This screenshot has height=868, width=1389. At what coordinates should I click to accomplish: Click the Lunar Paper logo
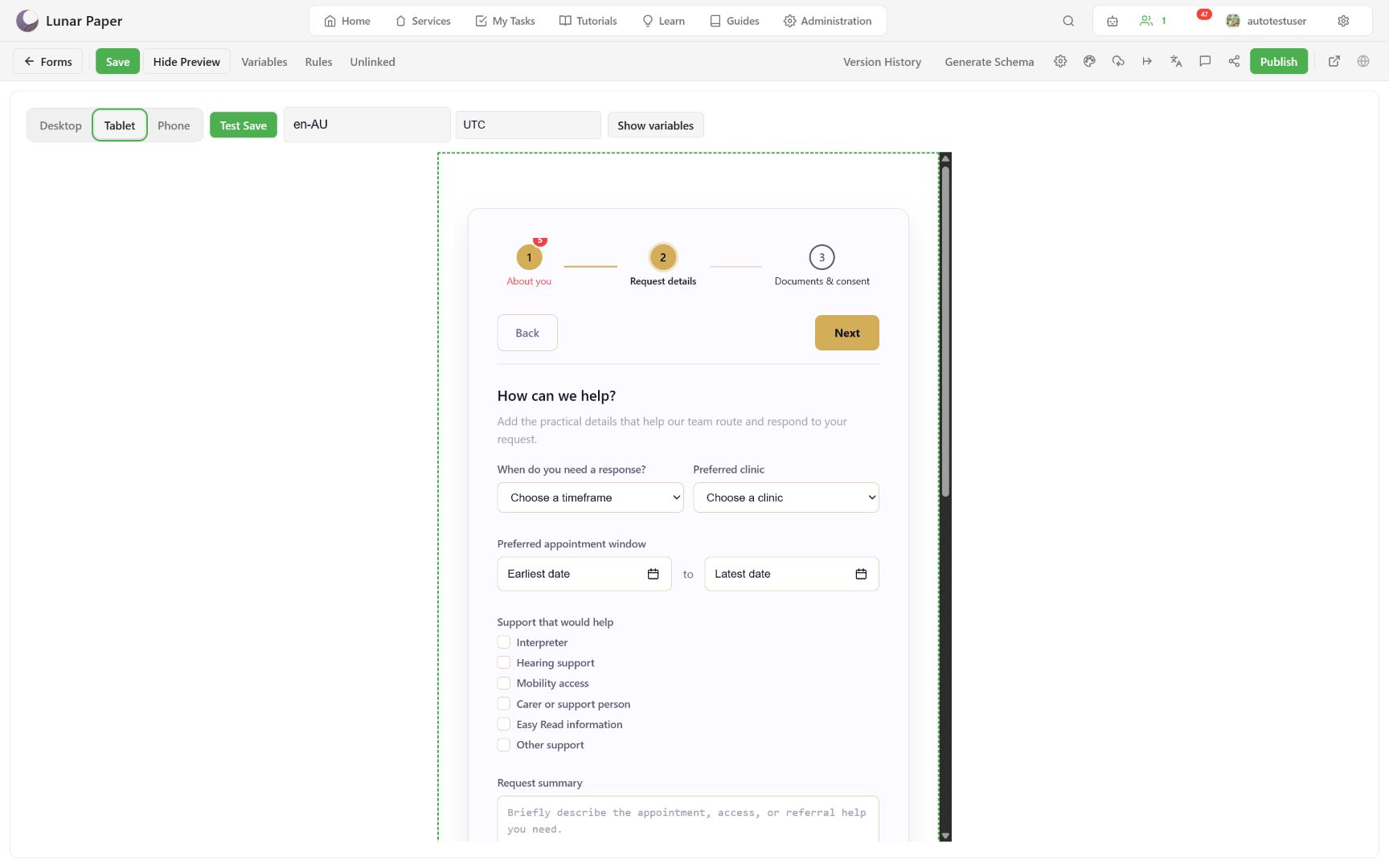coord(27,21)
